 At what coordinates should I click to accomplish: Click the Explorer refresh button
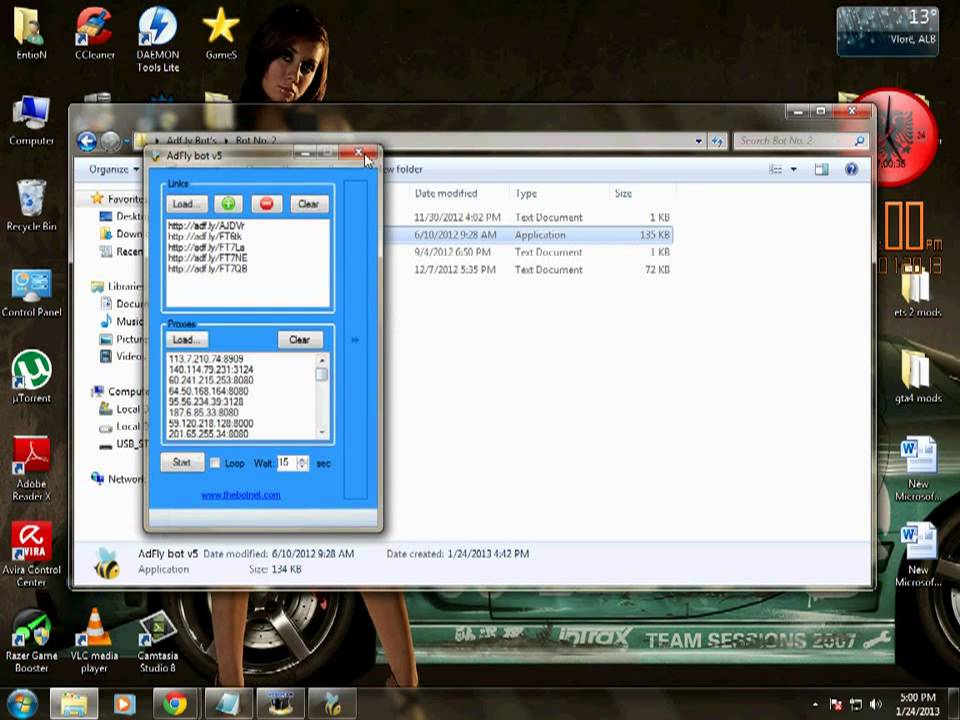point(717,141)
